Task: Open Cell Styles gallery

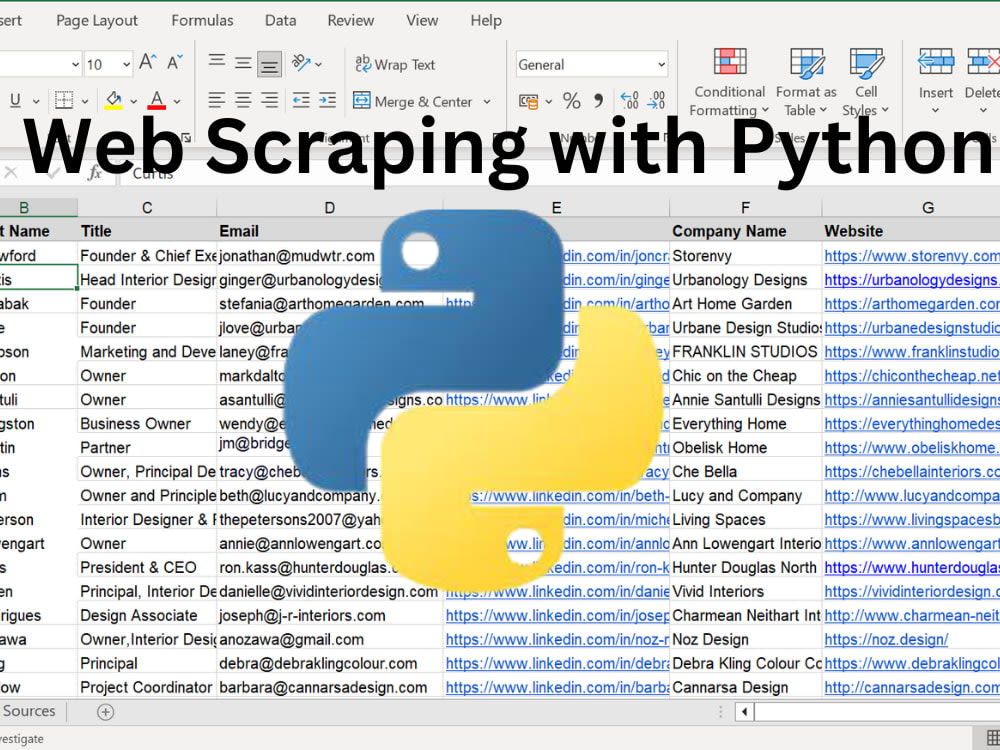Action: [x=866, y=82]
